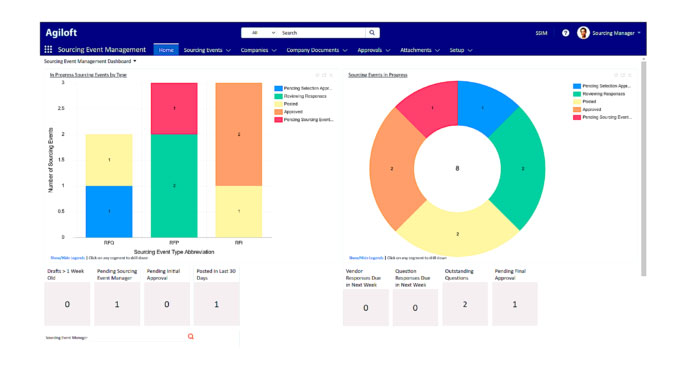Switch to the Home tab

[x=166, y=50]
